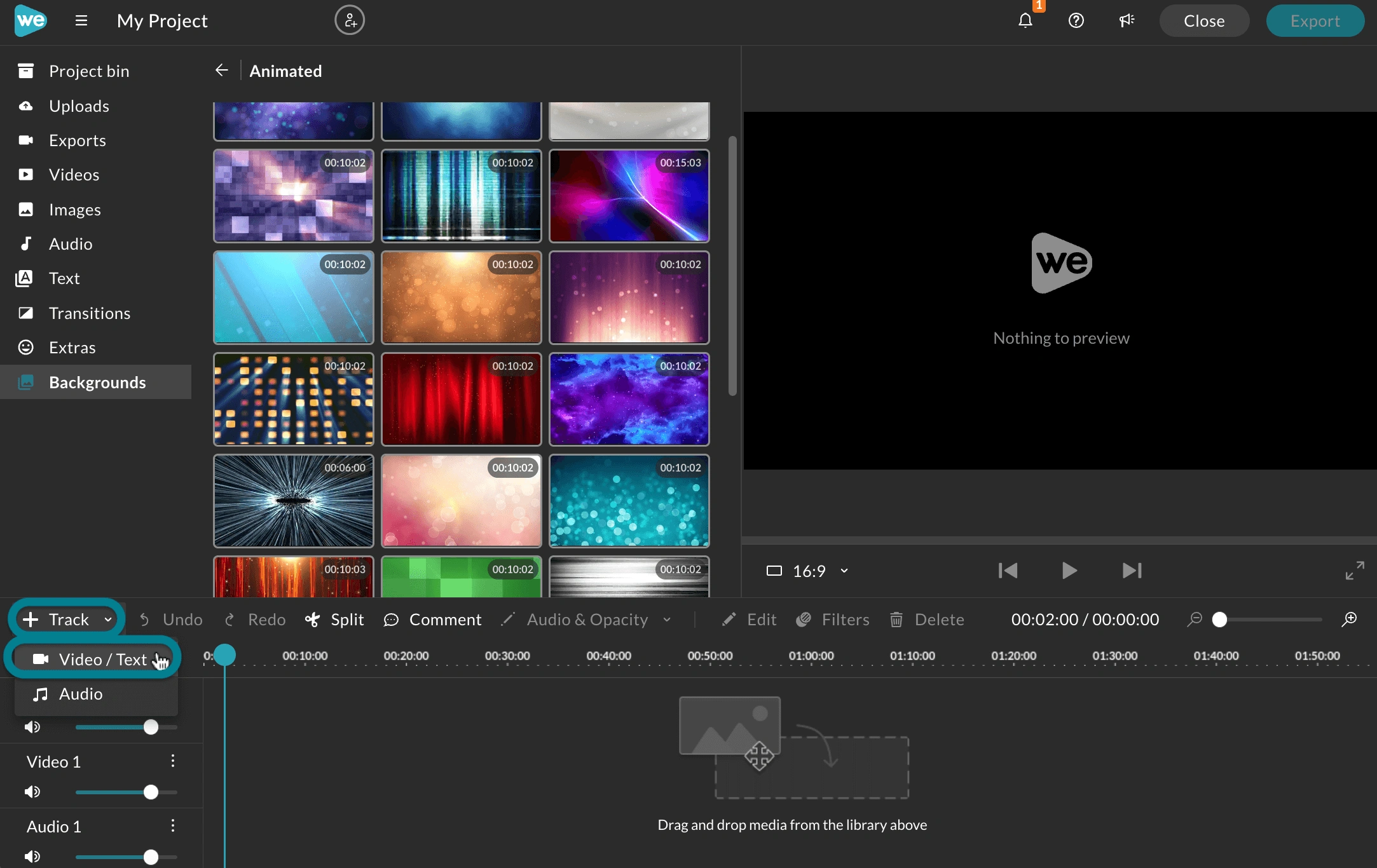Open the hamburger menu

pyautogui.click(x=81, y=21)
